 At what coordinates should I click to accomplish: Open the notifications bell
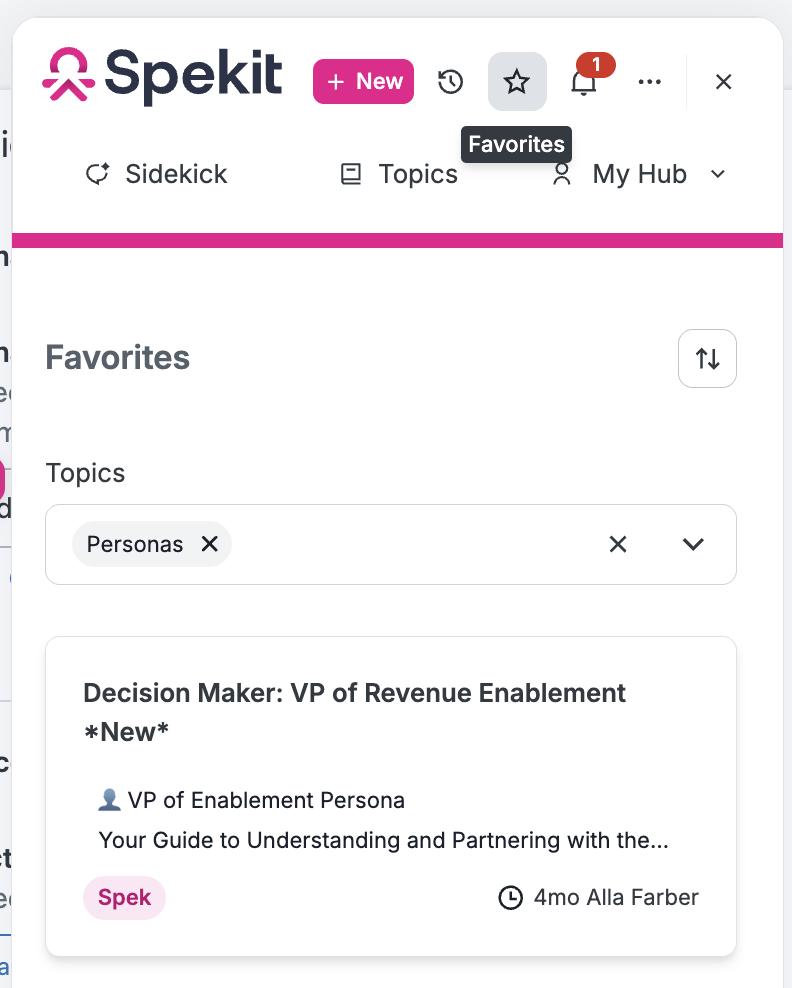pyautogui.click(x=584, y=82)
